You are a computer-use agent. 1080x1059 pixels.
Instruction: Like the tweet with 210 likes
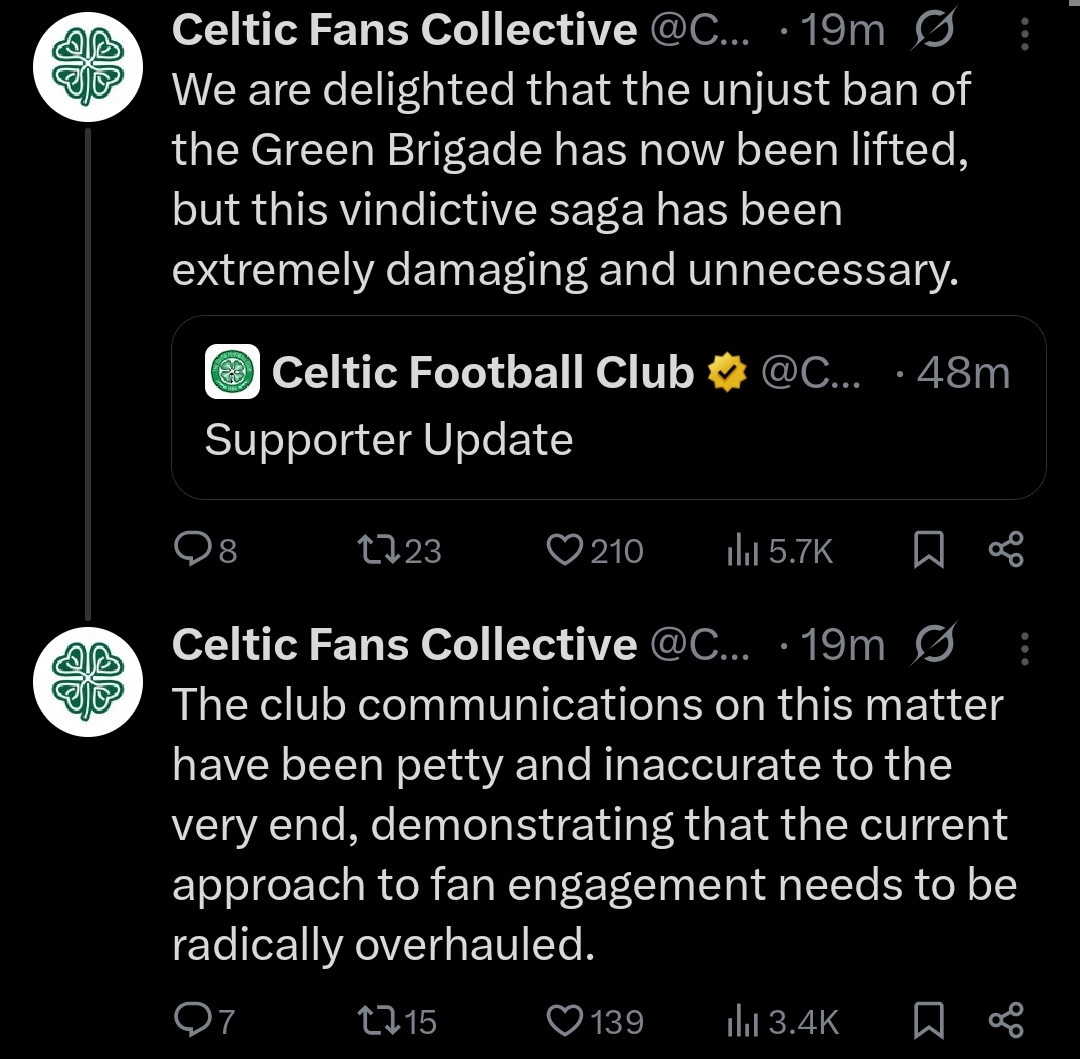pos(566,550)
